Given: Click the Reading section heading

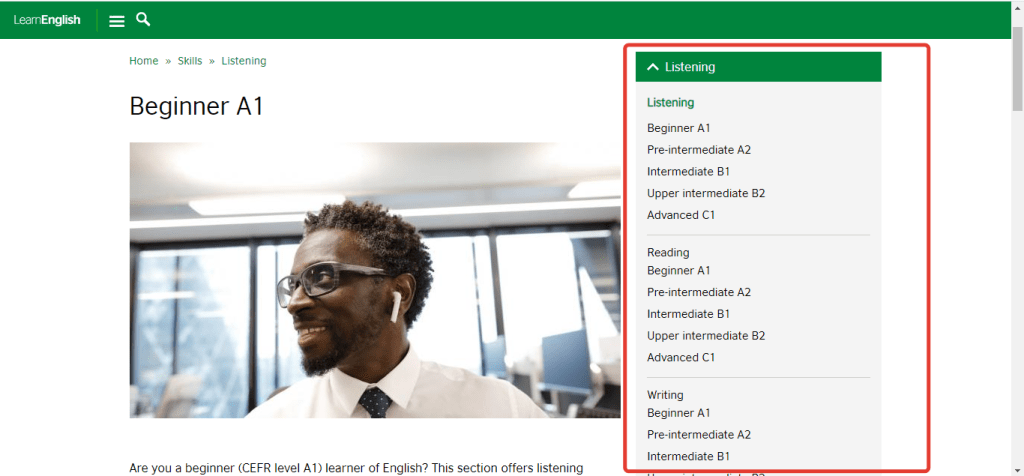Looking at the screenshot, I should 668,252.
